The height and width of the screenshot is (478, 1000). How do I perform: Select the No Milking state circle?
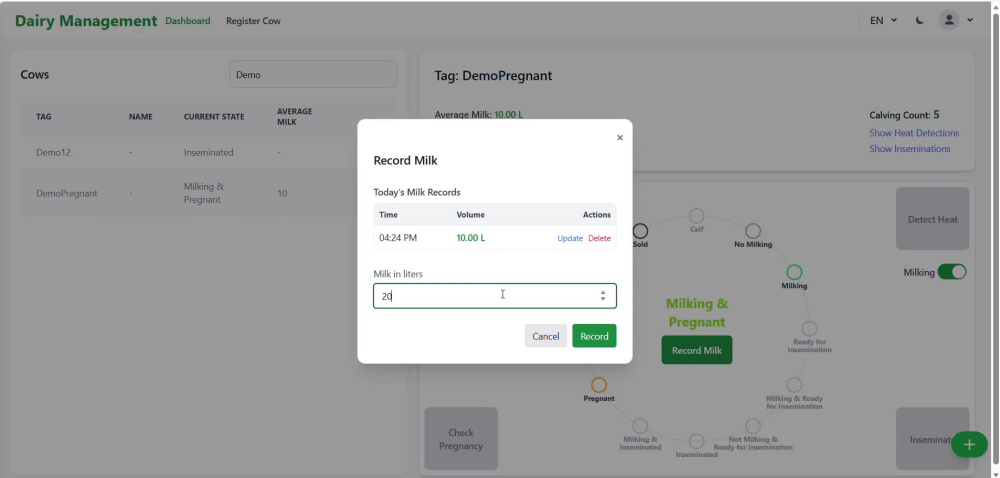coord(753,231)
